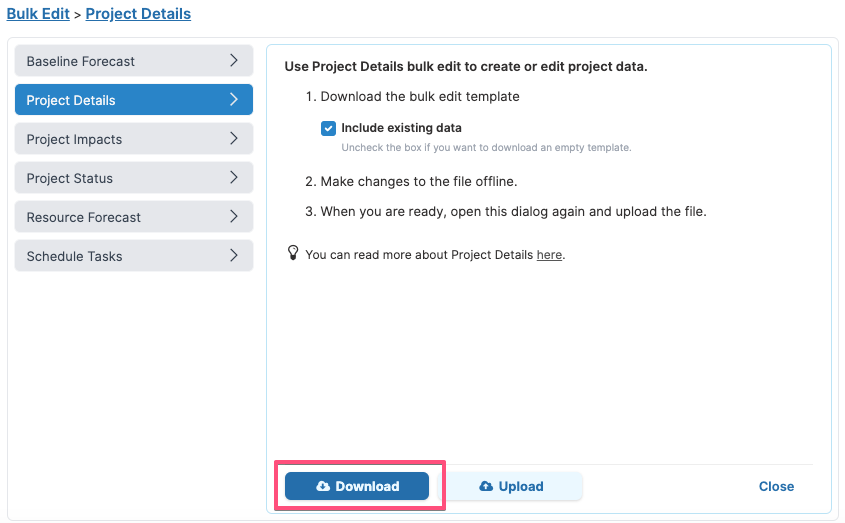Click the cloud upload icon
The height and width of the screenshot is (523, 845).
tap(486, 486)
